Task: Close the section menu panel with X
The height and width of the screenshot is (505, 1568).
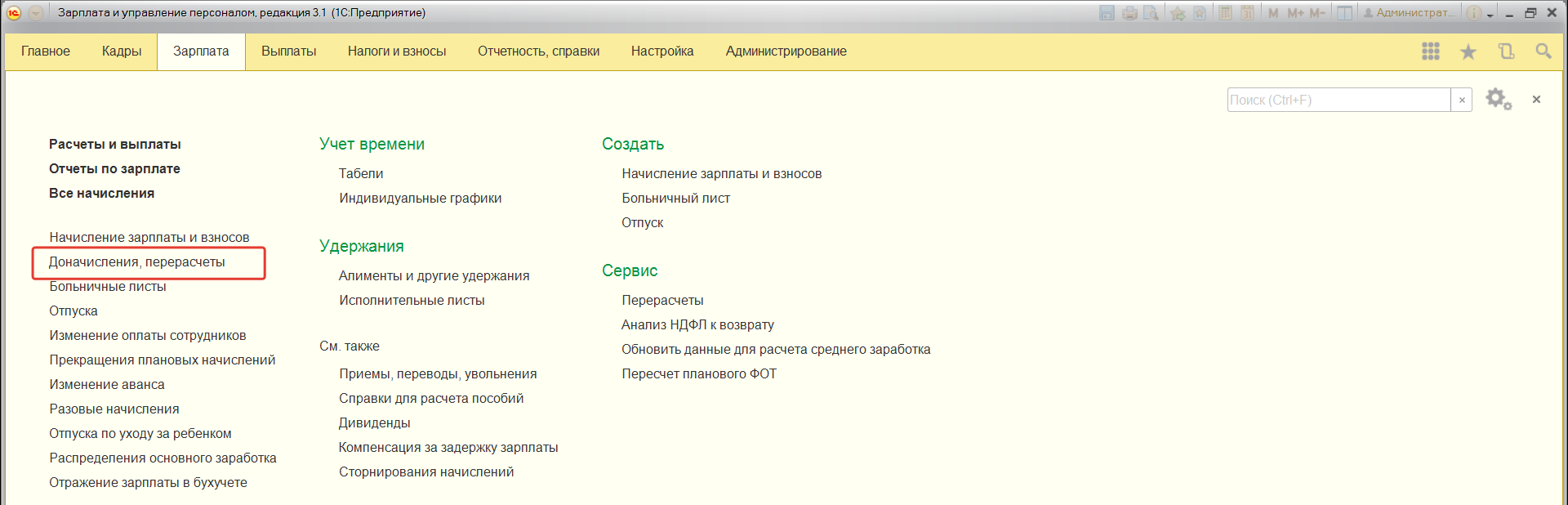Action: pyautogui.click(x=1536, y=99)
